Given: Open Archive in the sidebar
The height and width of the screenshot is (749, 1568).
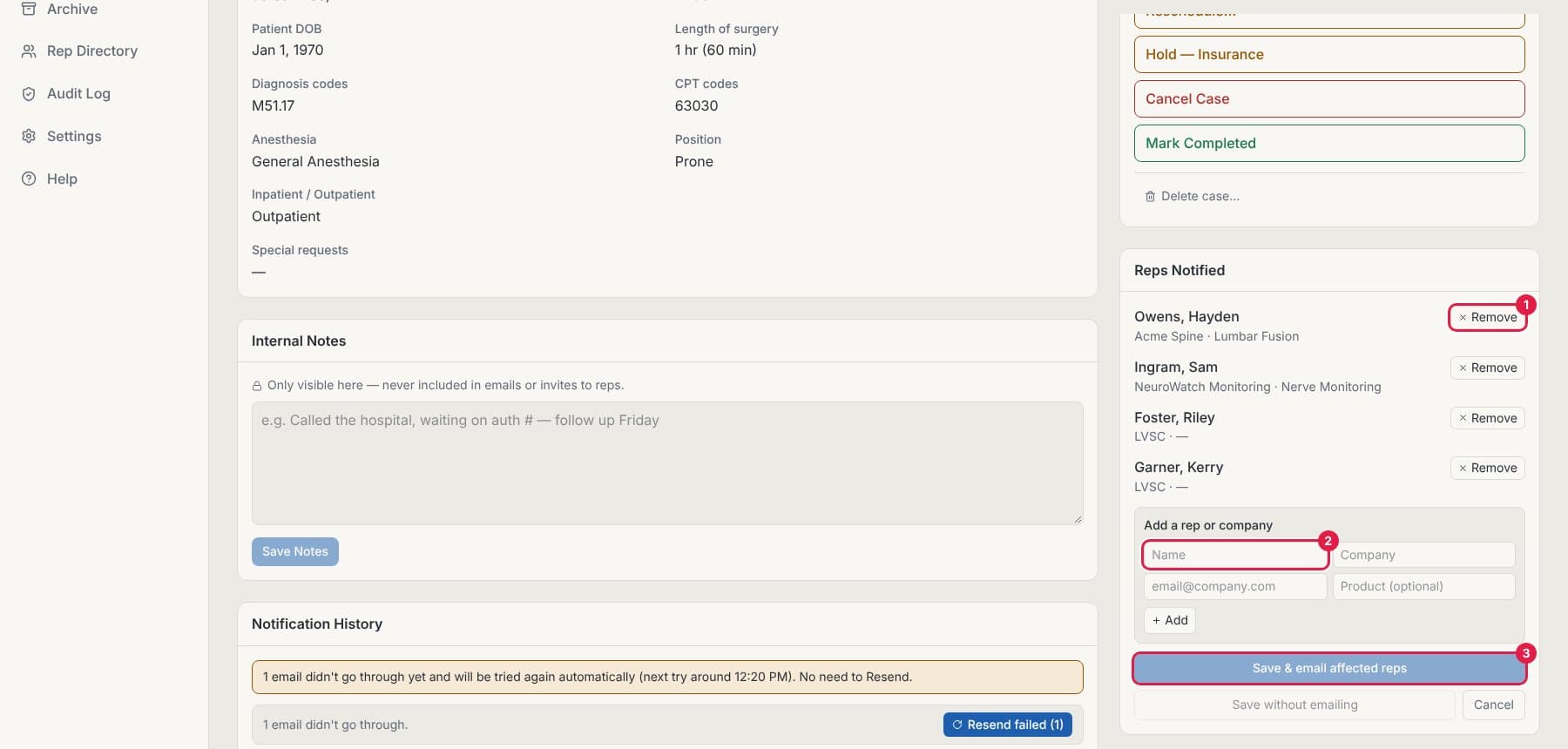Looking at the screenshot, I should tap(72, 9).
